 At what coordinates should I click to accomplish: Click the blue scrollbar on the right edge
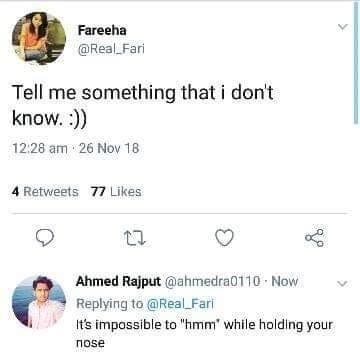point(356,62)
